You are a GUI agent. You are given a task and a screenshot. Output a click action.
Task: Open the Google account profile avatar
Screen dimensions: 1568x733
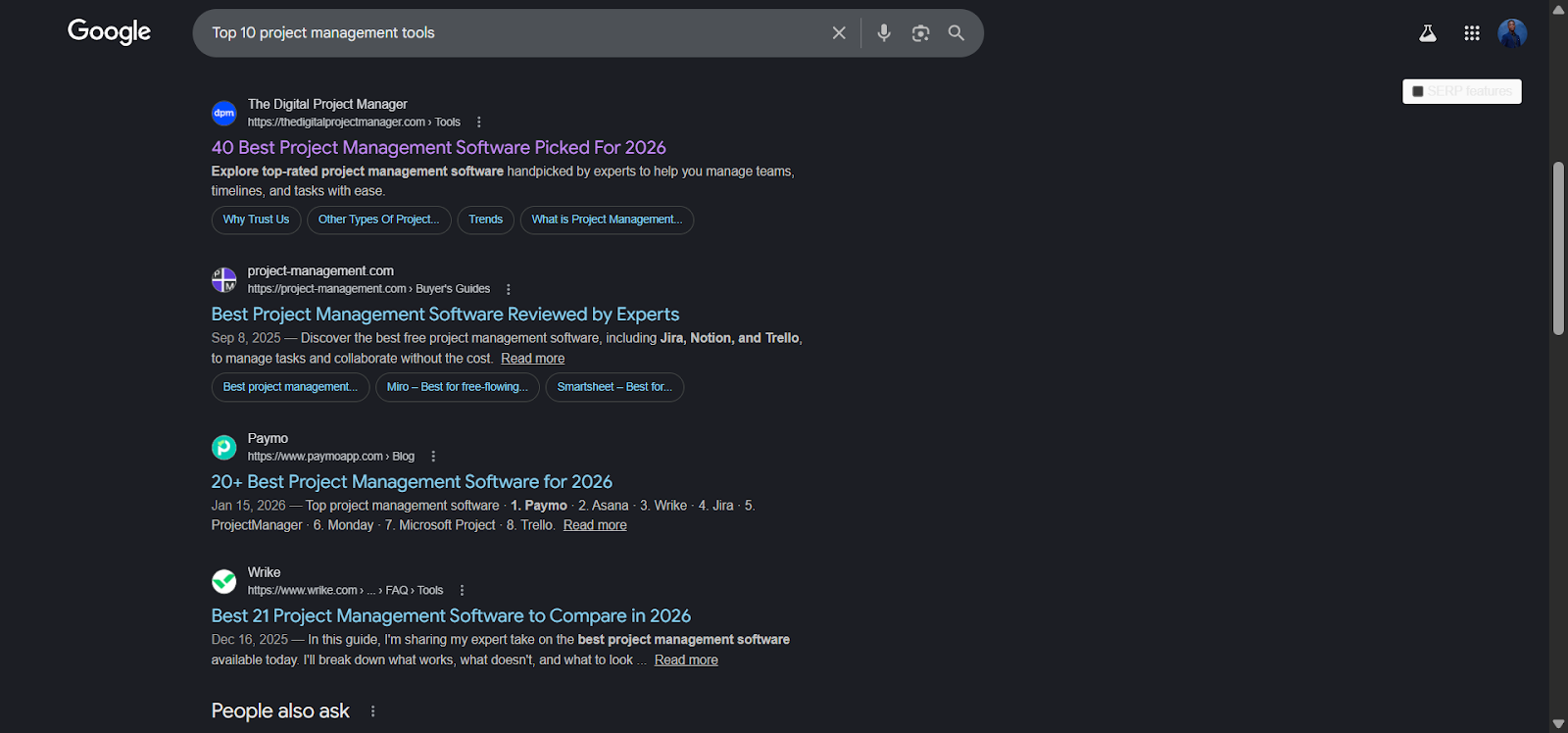click(x=1512, y=33)
